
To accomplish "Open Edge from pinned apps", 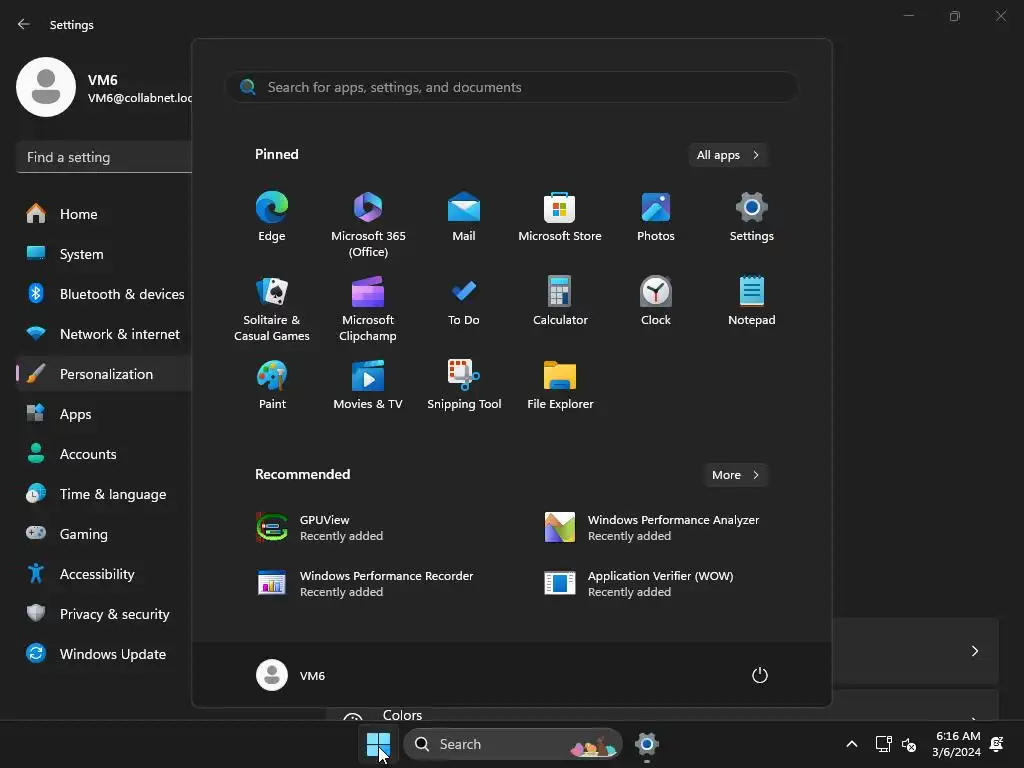I will (x=272, y=217).
